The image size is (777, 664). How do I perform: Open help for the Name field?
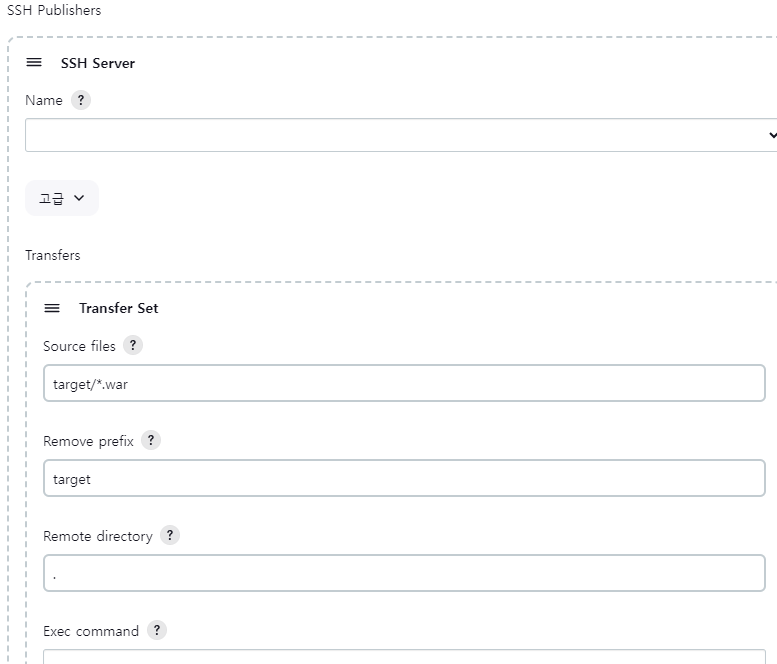click(81, 100)
